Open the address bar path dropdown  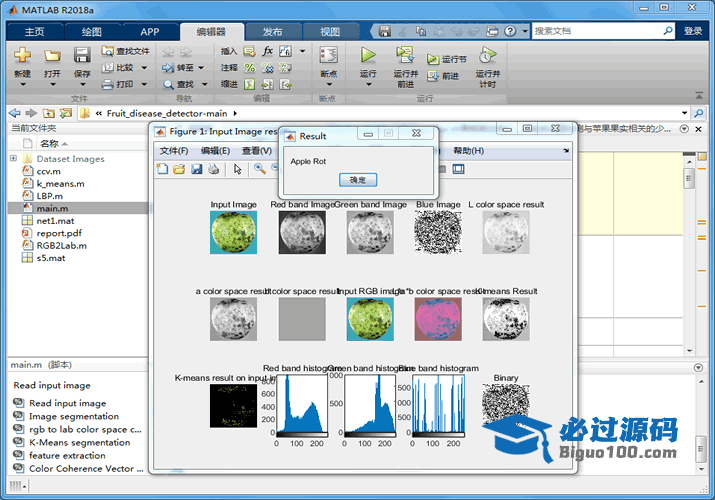tap(684, 113)
